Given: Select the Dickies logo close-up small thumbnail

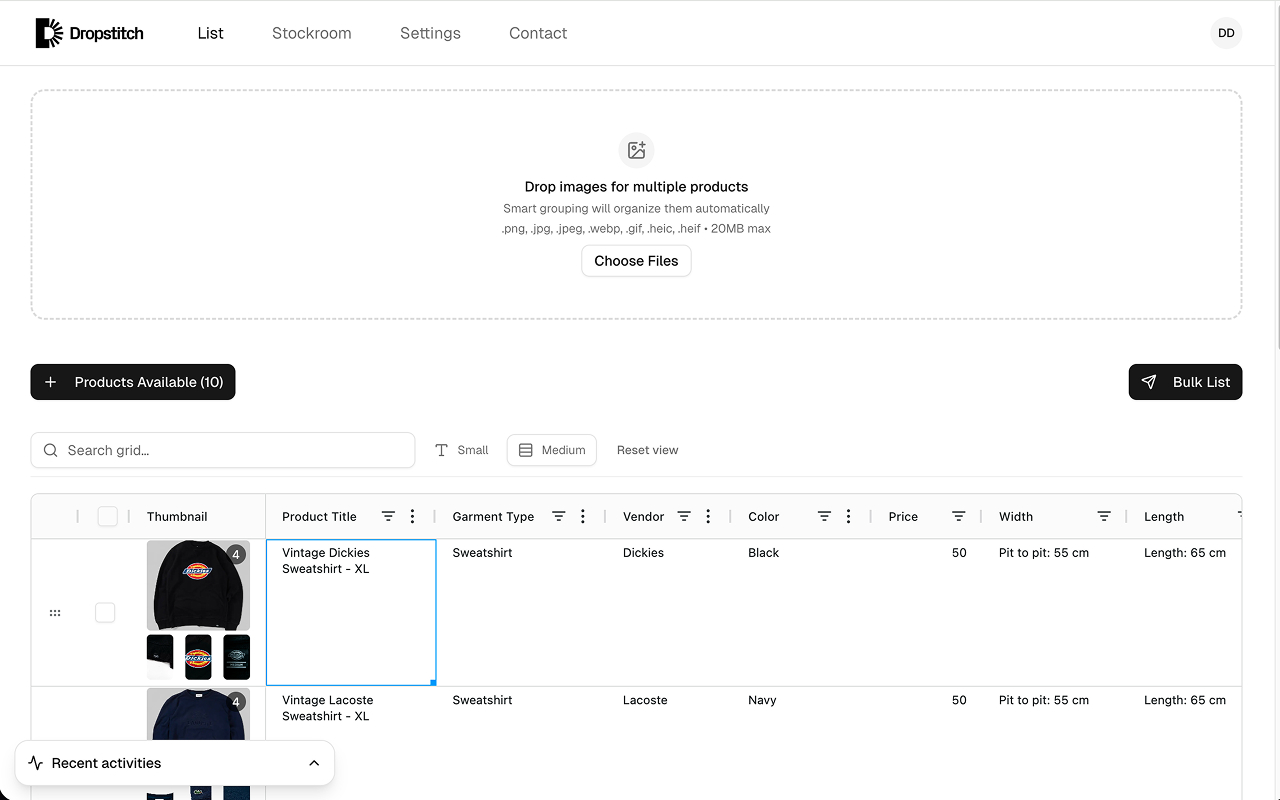Looking at the screenshot, I should click(x=198, y=657).
